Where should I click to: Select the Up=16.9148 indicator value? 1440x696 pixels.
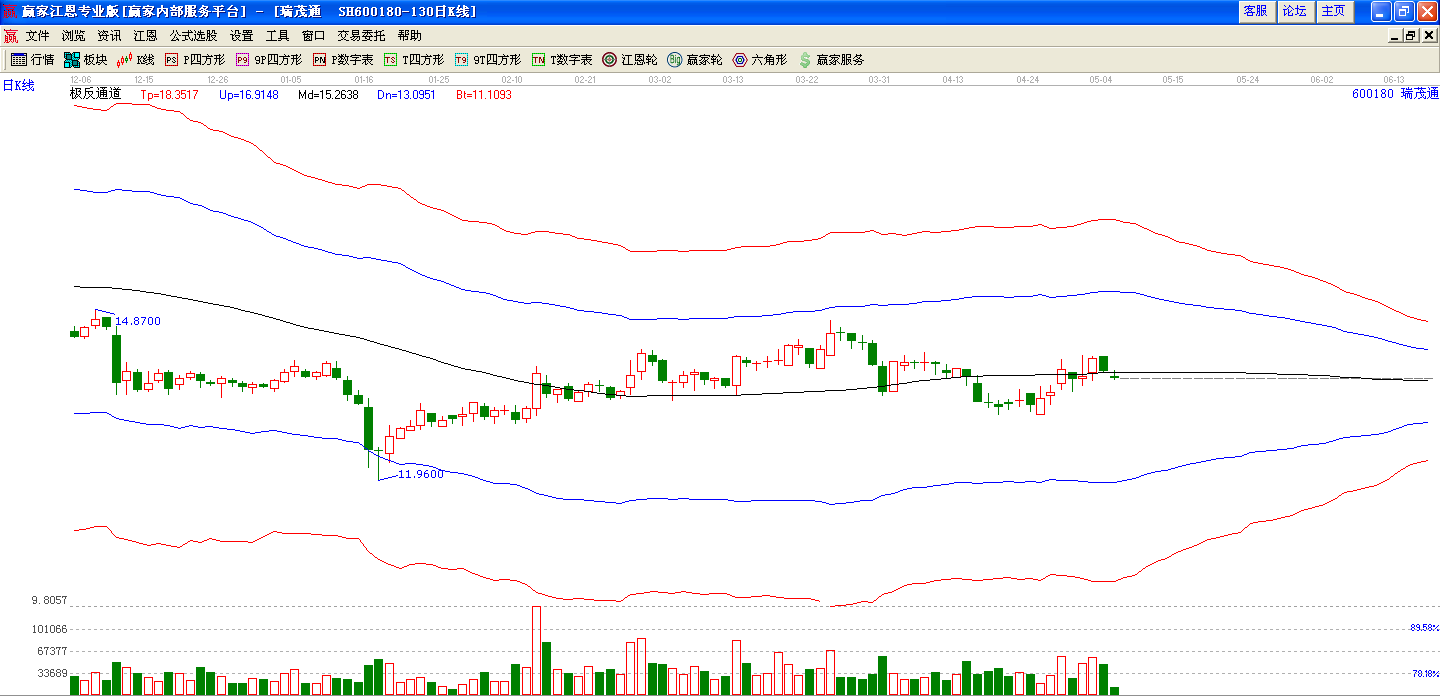pos(249,95)
